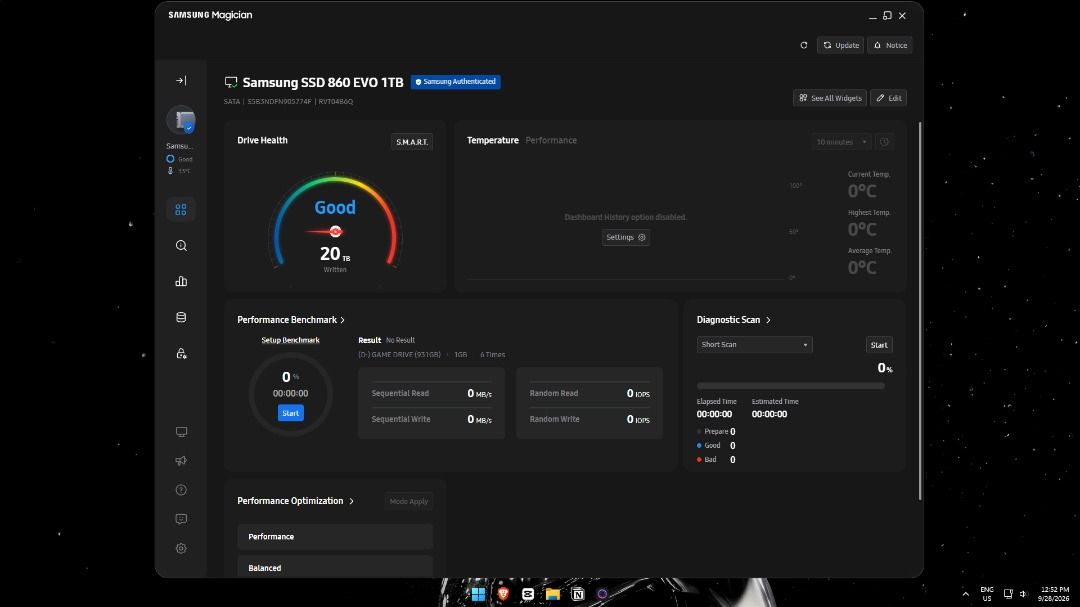Start the performance benchmark
This screenshot has height=607, width=1080.
click(x=291, y=413)
